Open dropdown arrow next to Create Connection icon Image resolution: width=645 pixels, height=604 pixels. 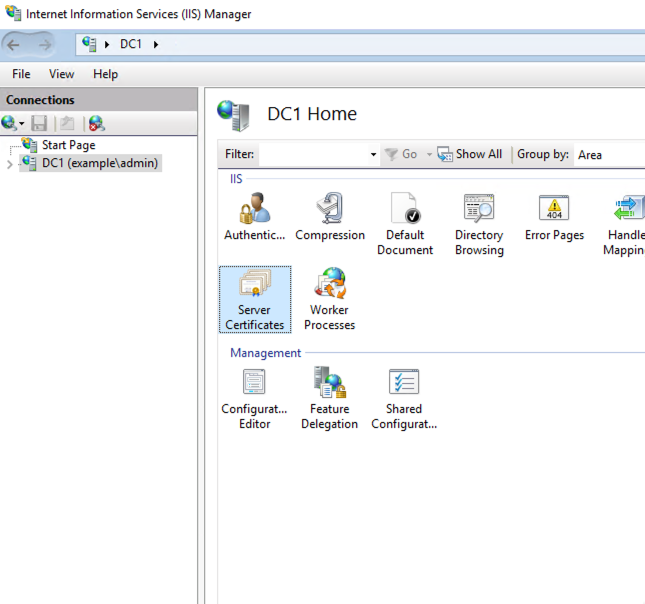pos(22,123)
